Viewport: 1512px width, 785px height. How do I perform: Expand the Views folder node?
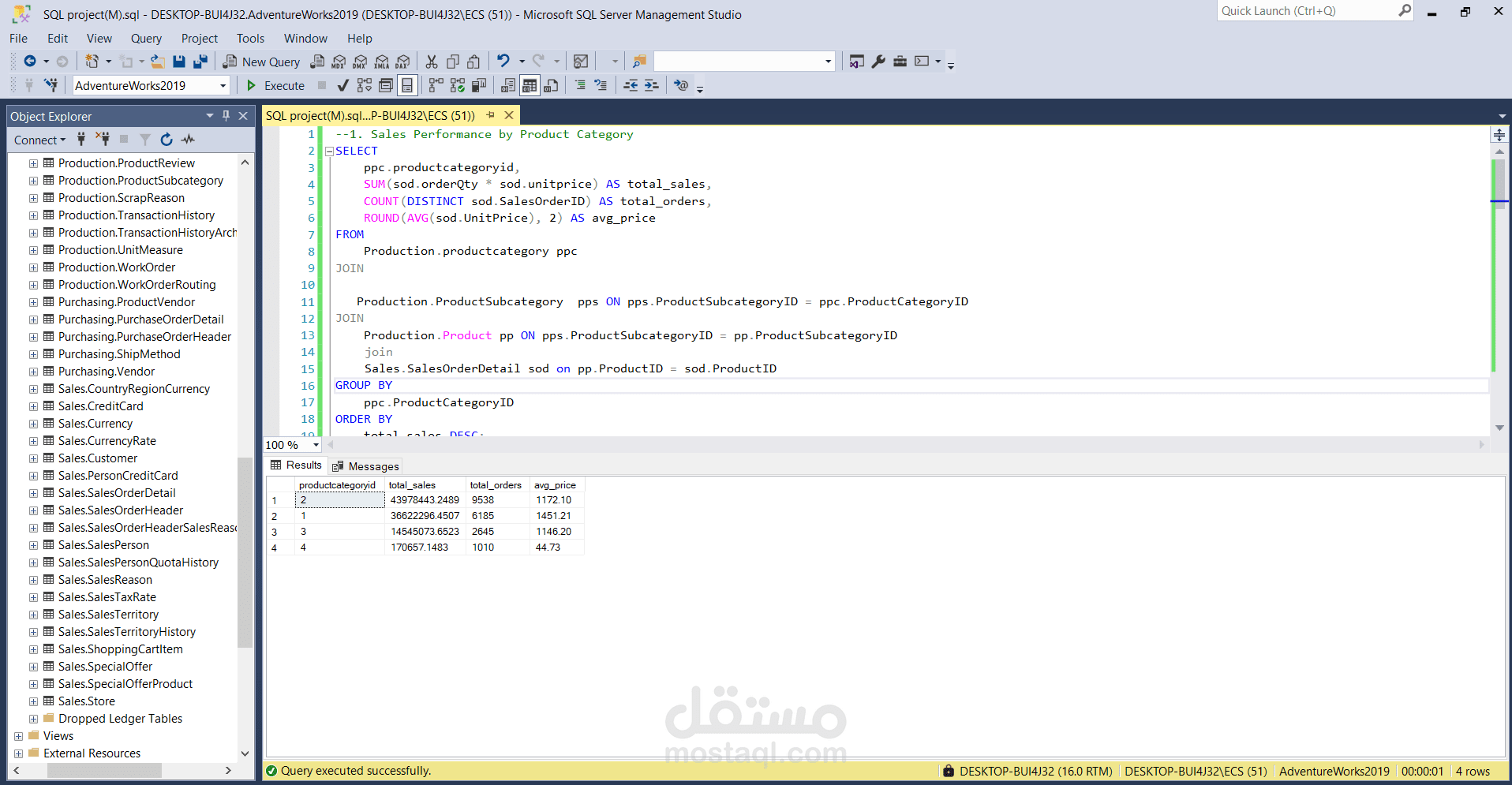(x=18, y=736)
